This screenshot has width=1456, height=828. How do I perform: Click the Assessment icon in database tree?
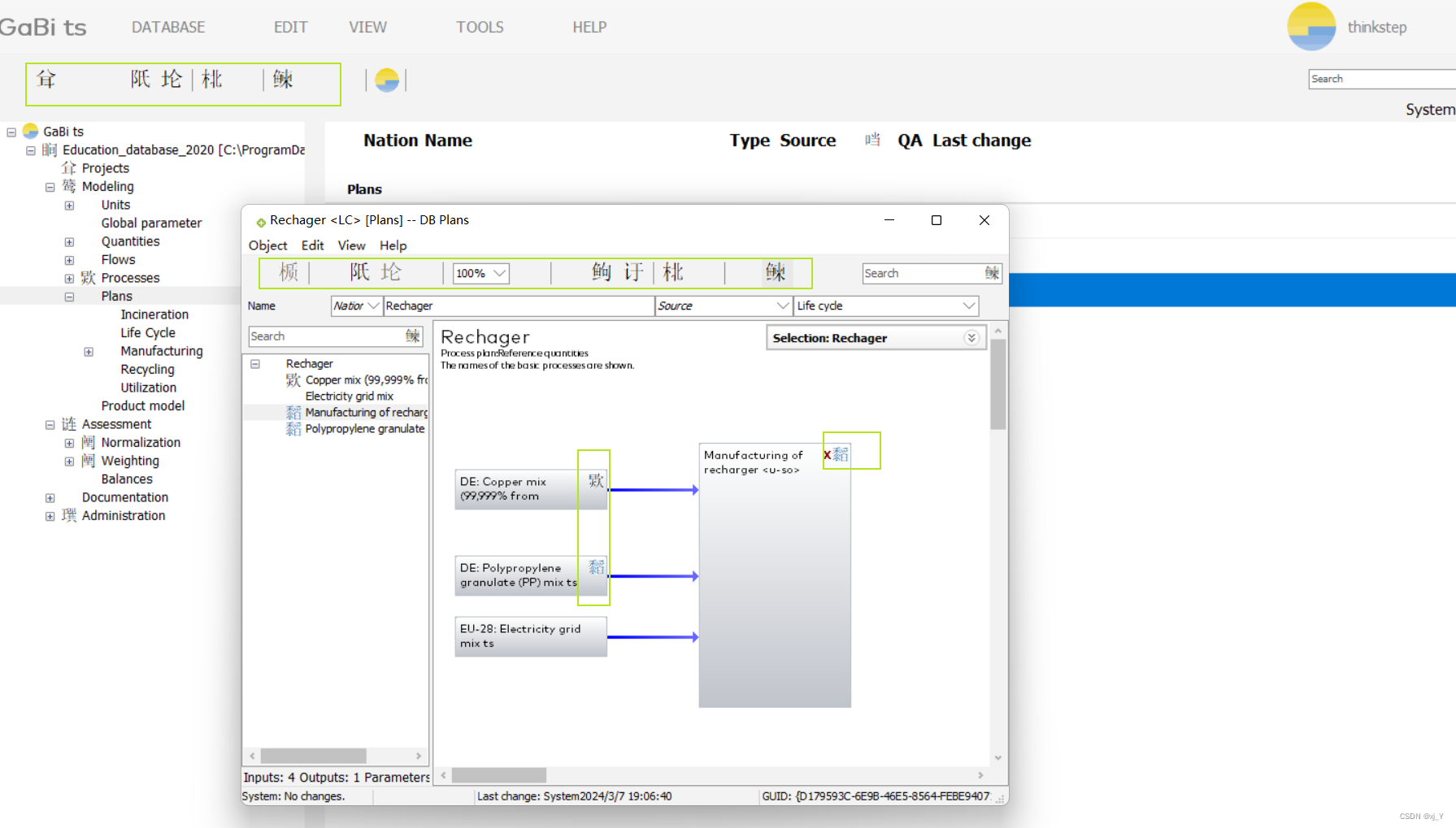pyautogui.click(x=69, y=424)
